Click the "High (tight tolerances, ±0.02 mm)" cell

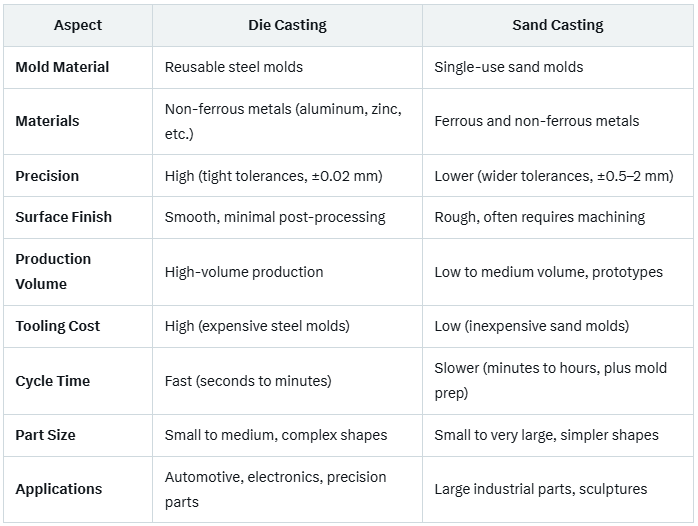tap(273, 176)
